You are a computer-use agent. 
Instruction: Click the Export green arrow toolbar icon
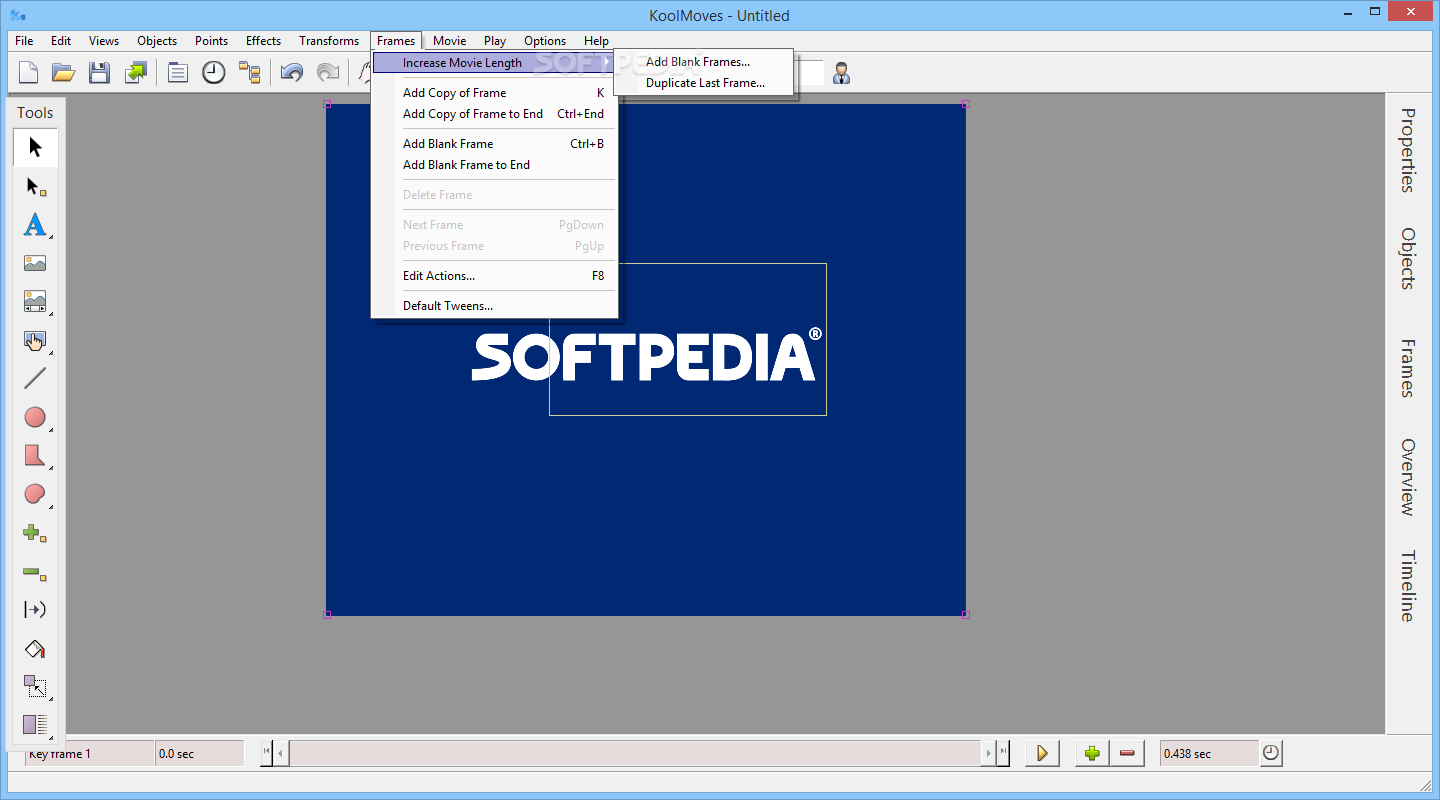135,72
